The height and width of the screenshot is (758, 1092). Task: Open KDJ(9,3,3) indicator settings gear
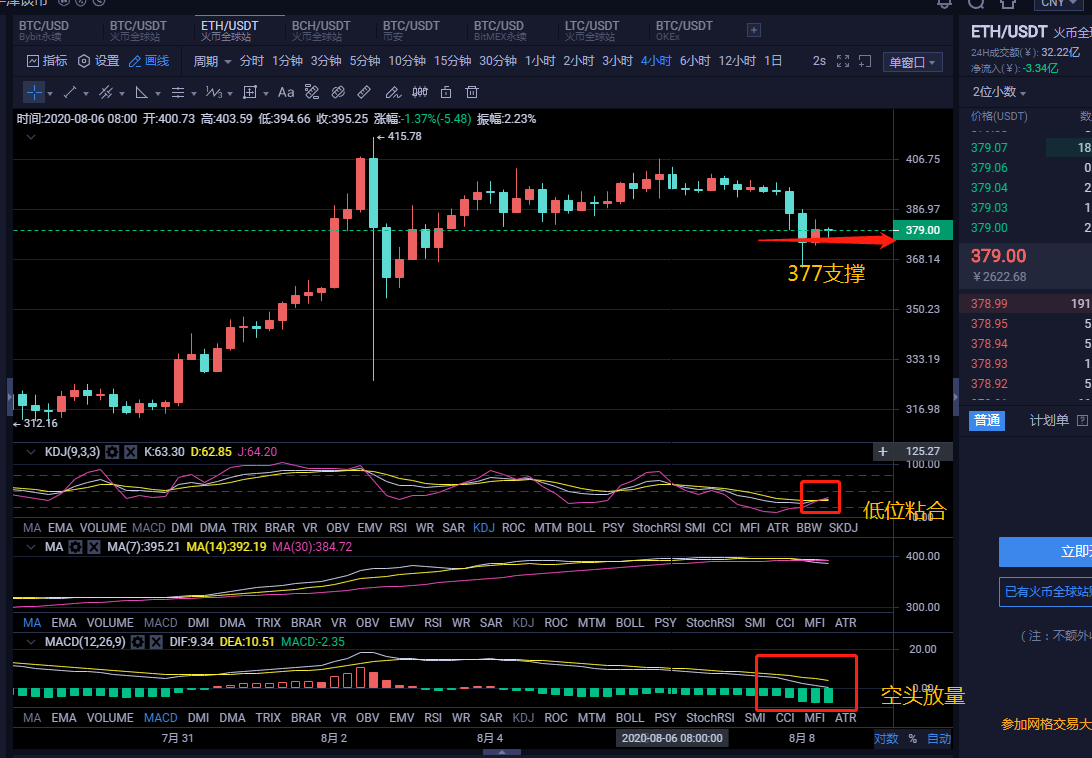[111, 452]
